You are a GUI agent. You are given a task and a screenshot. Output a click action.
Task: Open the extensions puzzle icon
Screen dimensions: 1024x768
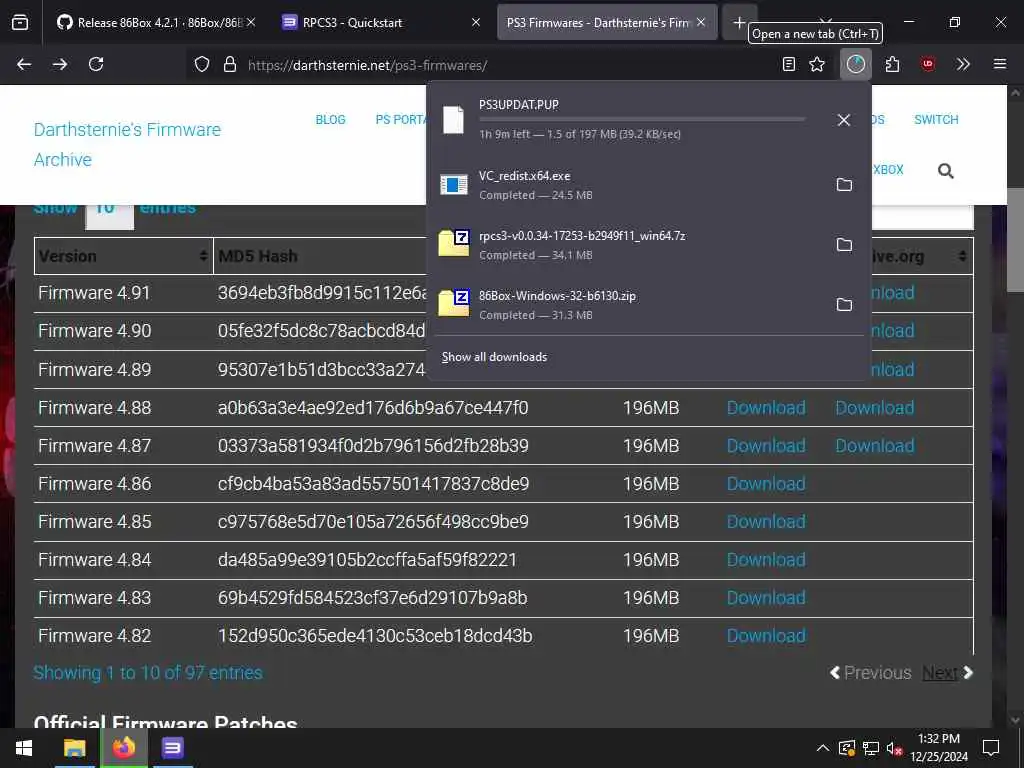(892, 64)
